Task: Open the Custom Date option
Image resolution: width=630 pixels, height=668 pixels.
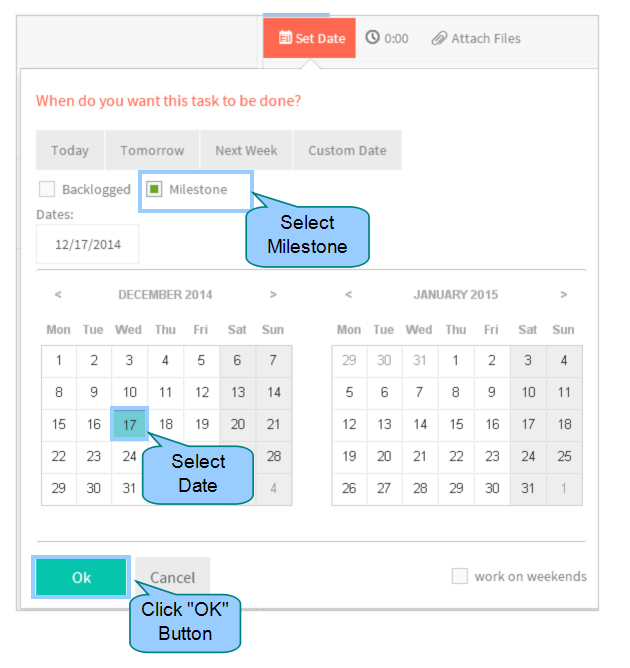Action: (347, 150)
